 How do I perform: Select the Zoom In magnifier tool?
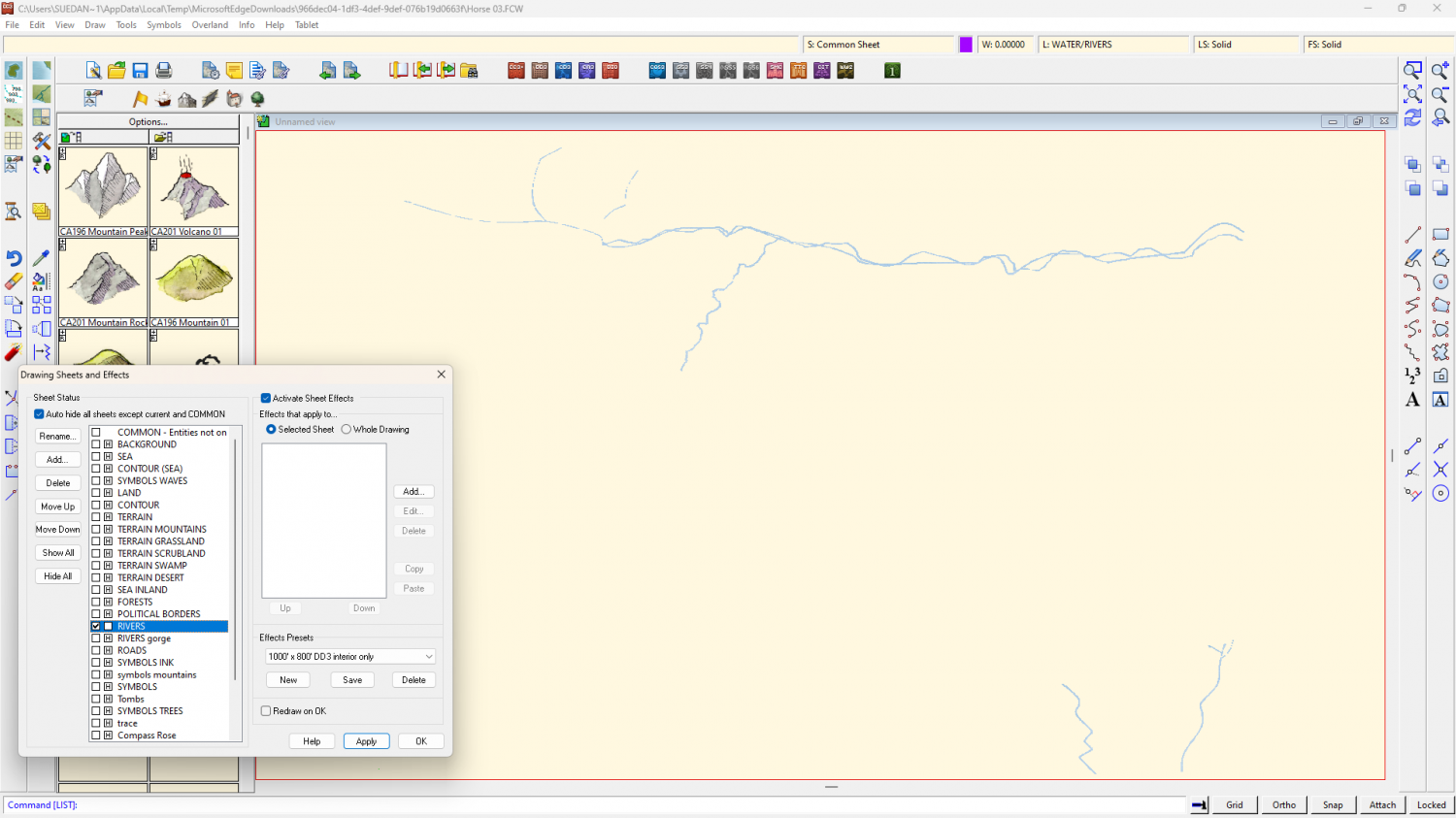[x=1440, y=71]
